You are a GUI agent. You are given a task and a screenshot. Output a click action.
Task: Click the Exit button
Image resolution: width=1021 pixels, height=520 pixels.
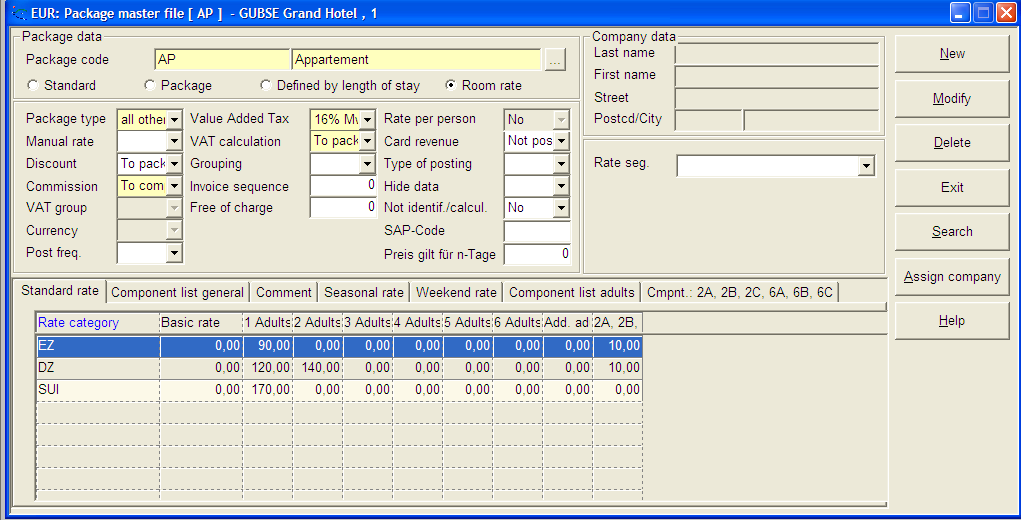click(x=952, y=187)
